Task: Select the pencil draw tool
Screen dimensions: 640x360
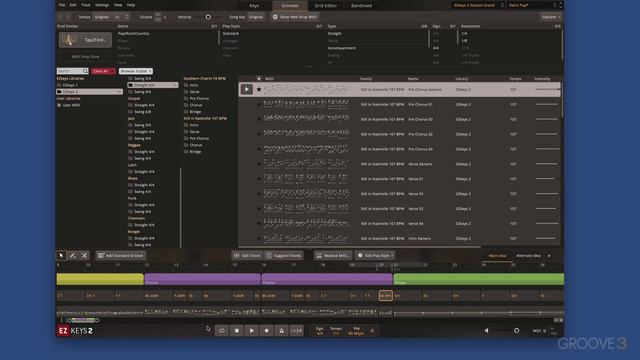Action: click(x=72, y=256)
